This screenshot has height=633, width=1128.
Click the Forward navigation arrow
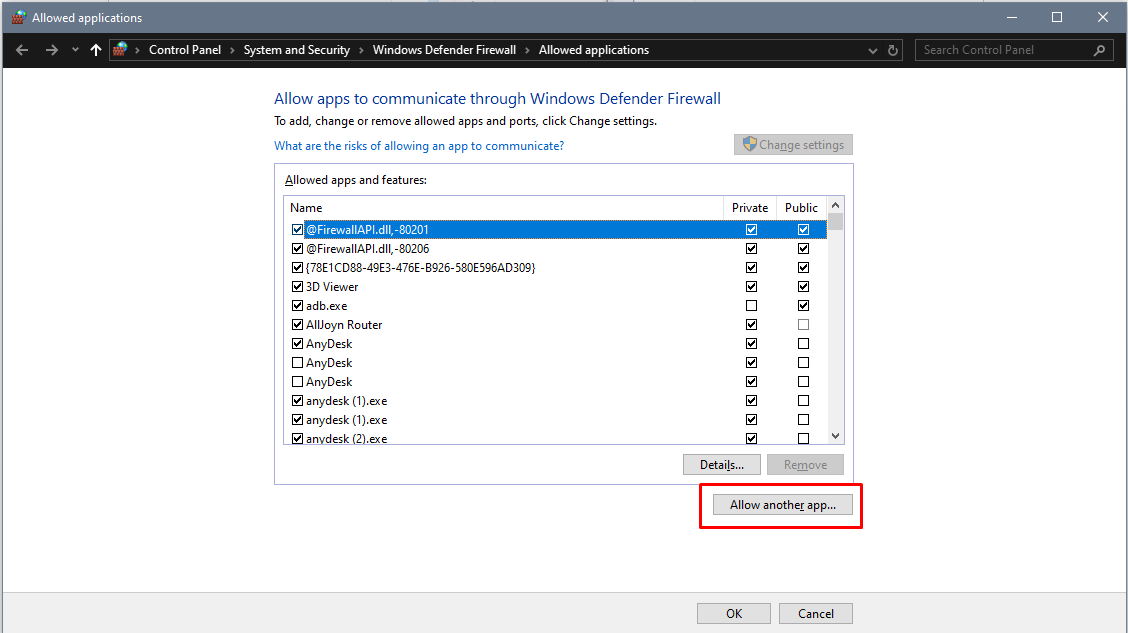point(52,50)
